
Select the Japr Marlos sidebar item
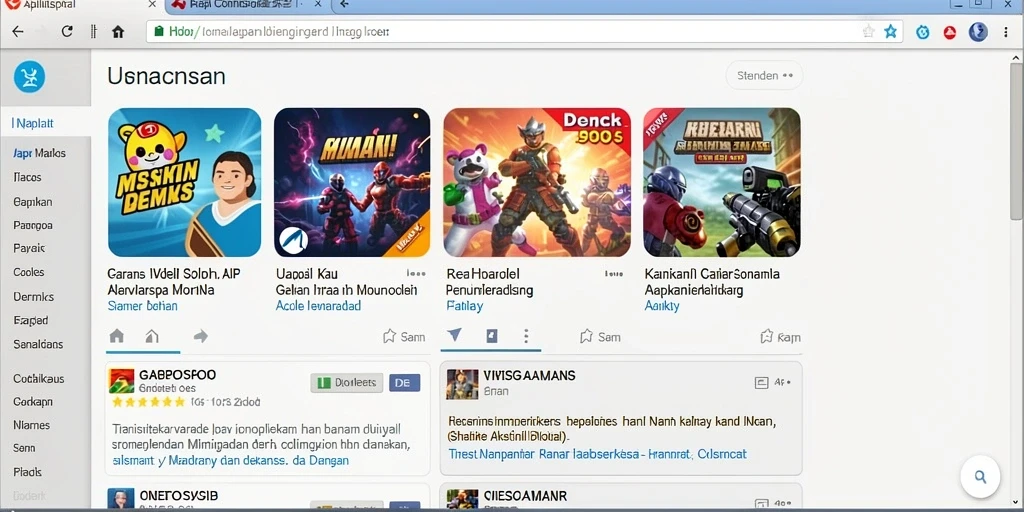(x=39, y=153)
